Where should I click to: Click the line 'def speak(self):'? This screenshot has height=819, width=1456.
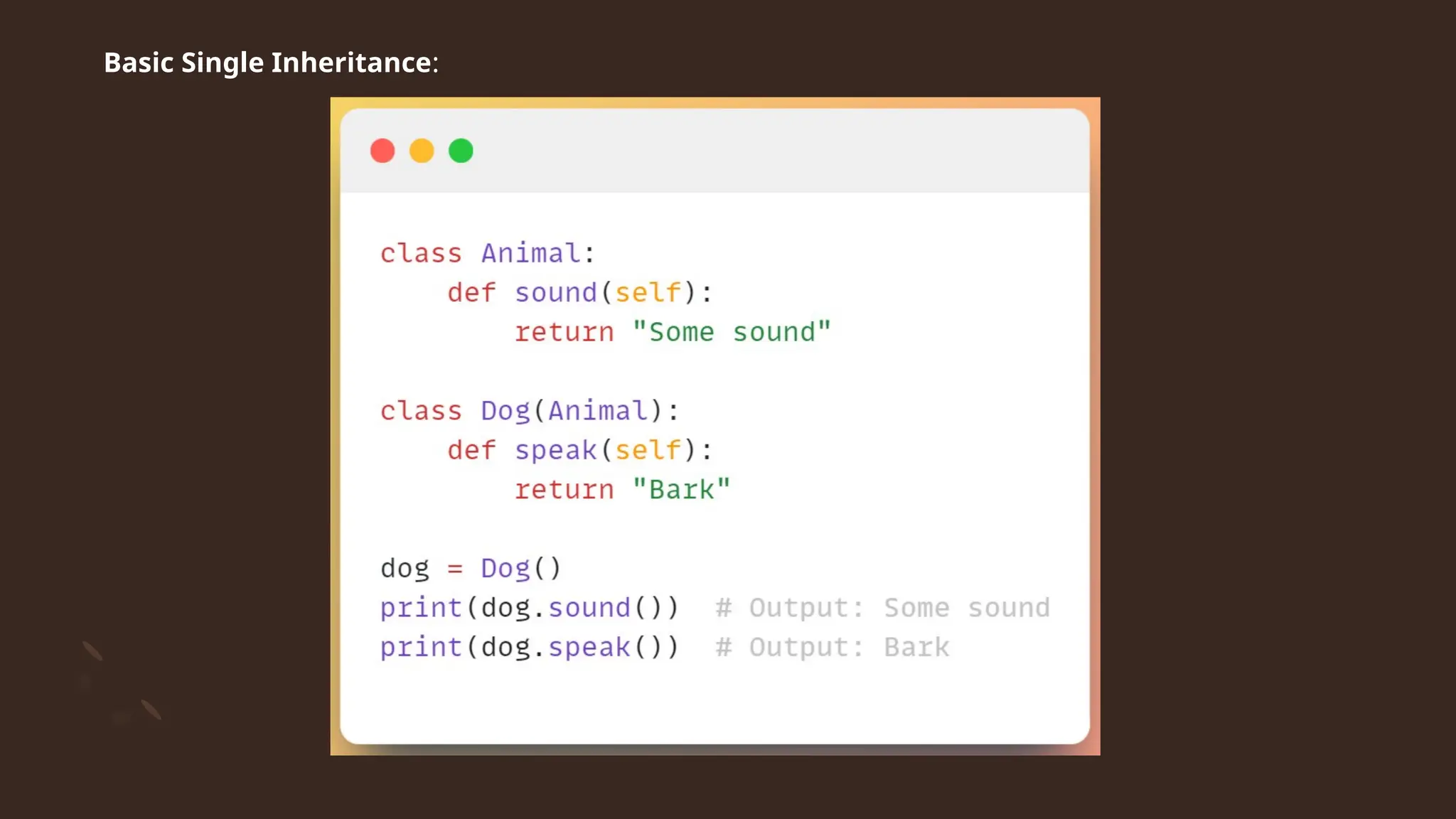click(x=579, y=450)
